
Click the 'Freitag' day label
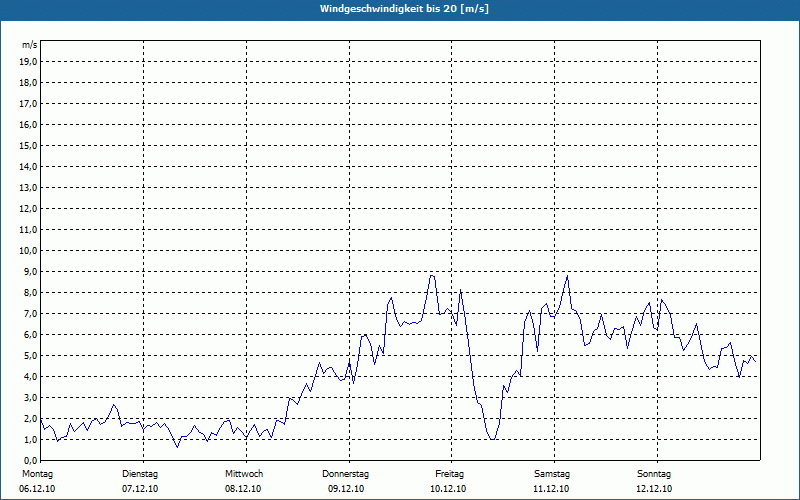[x=449, y=474]
